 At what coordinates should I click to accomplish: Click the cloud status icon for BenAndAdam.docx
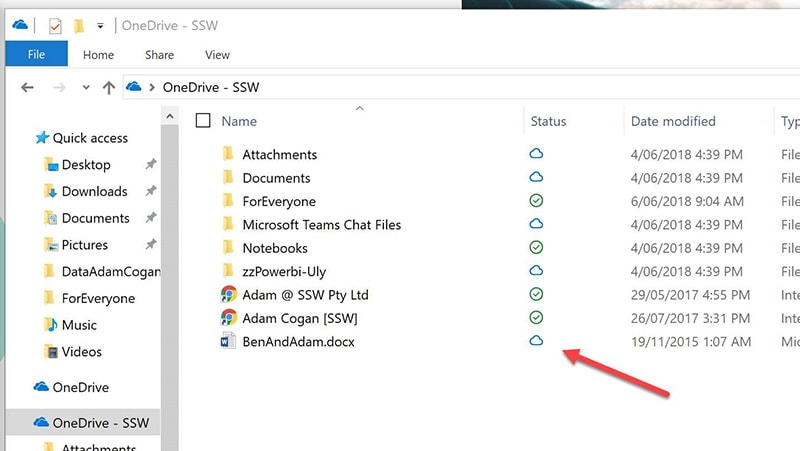coord(536,341)
